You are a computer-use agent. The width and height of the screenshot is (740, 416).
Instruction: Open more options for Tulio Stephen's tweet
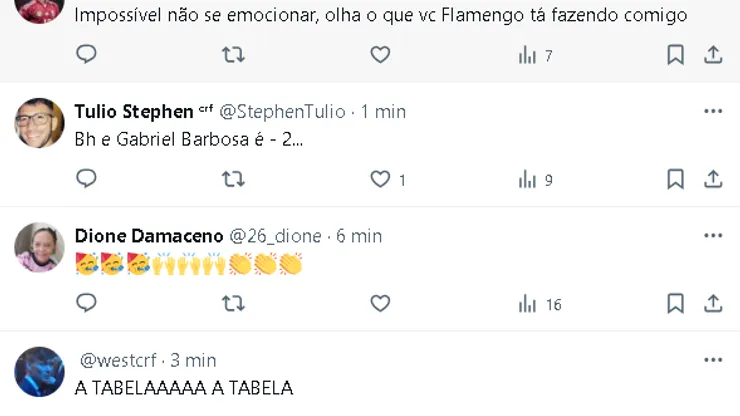713,111
